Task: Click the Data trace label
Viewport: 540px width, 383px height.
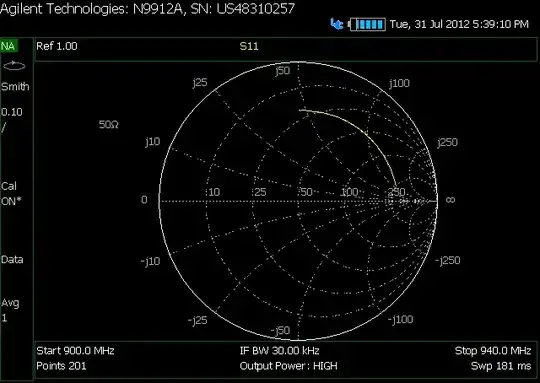Action: (12, 259)
